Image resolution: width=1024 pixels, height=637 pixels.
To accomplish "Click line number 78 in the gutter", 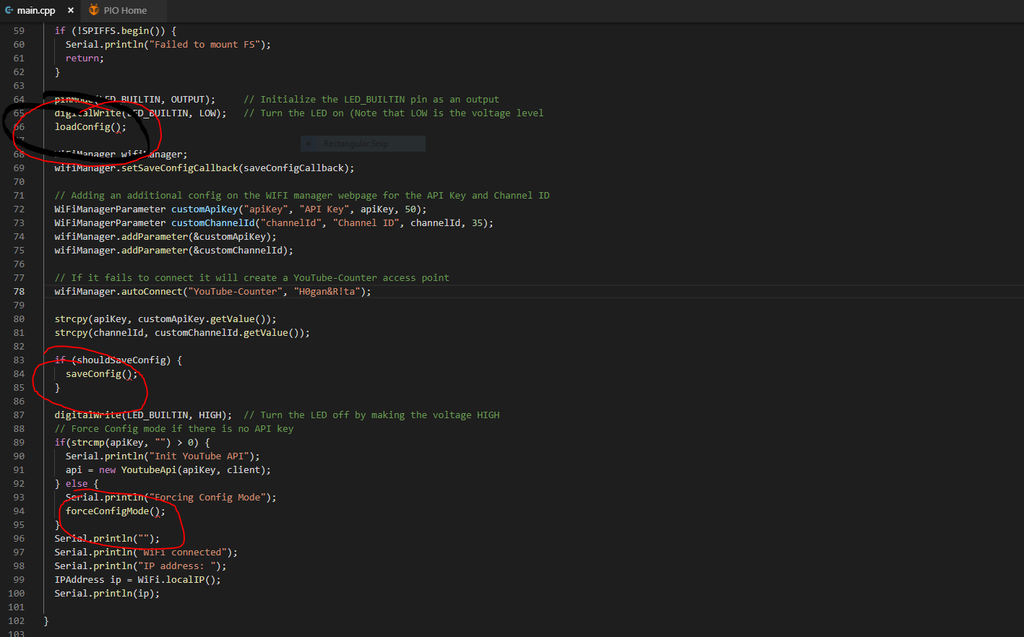I will (18, 291).
